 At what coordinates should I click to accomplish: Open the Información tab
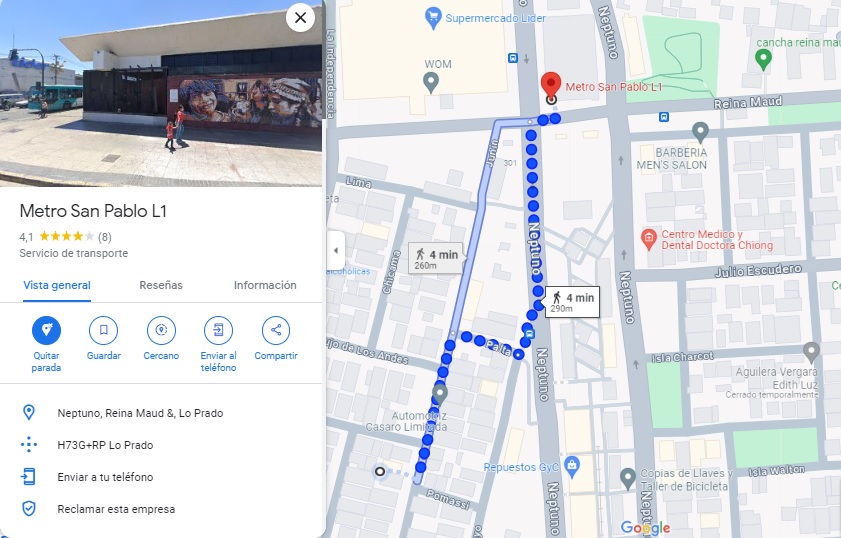tap(265, 285)
